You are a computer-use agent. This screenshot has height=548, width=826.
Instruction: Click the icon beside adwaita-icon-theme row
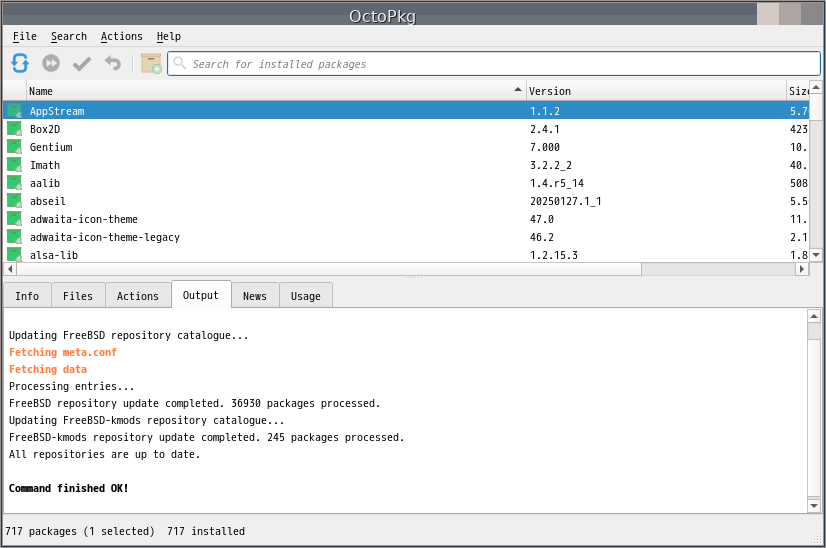click(14, 219)
